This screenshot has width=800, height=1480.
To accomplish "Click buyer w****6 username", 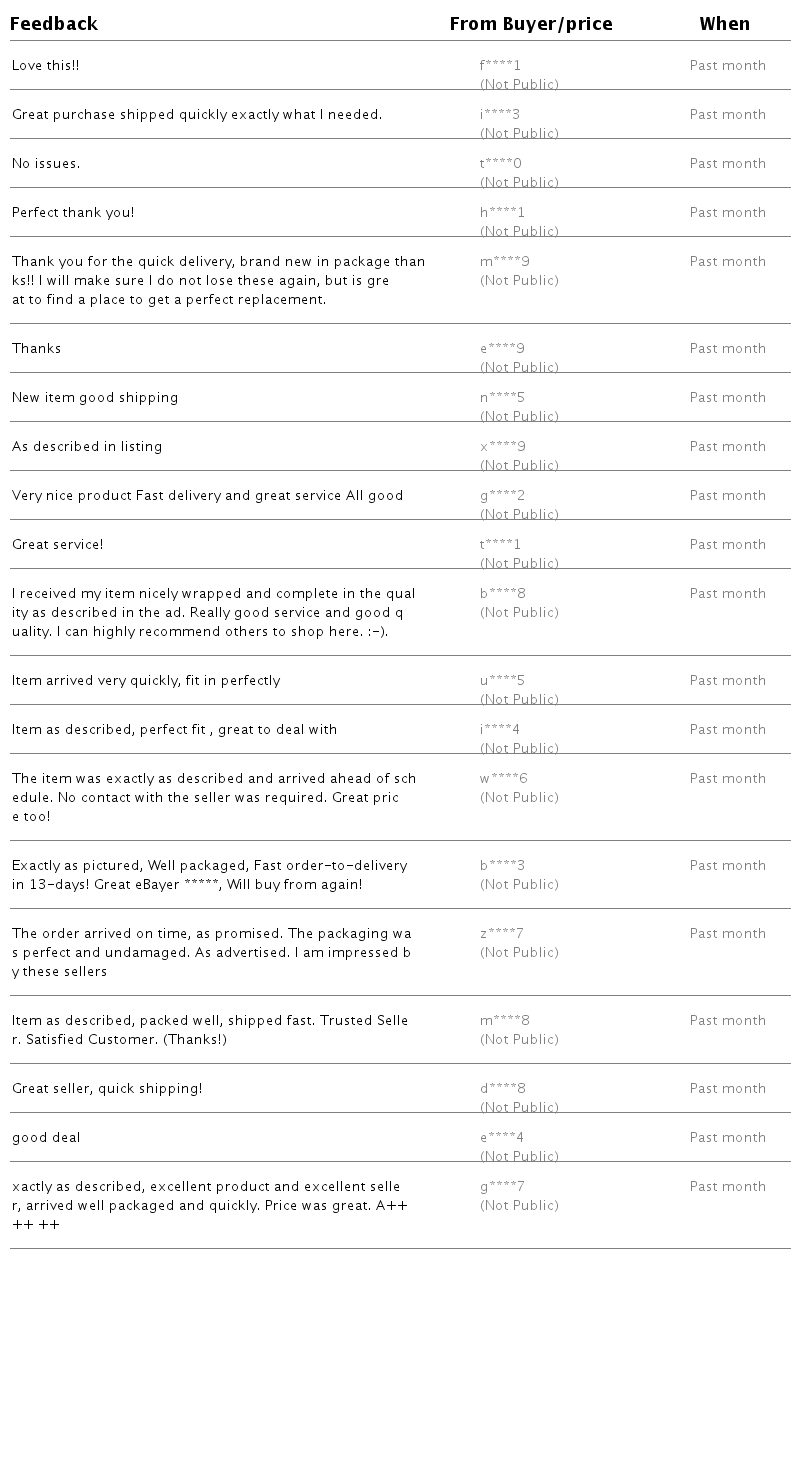I will (503, 779).
